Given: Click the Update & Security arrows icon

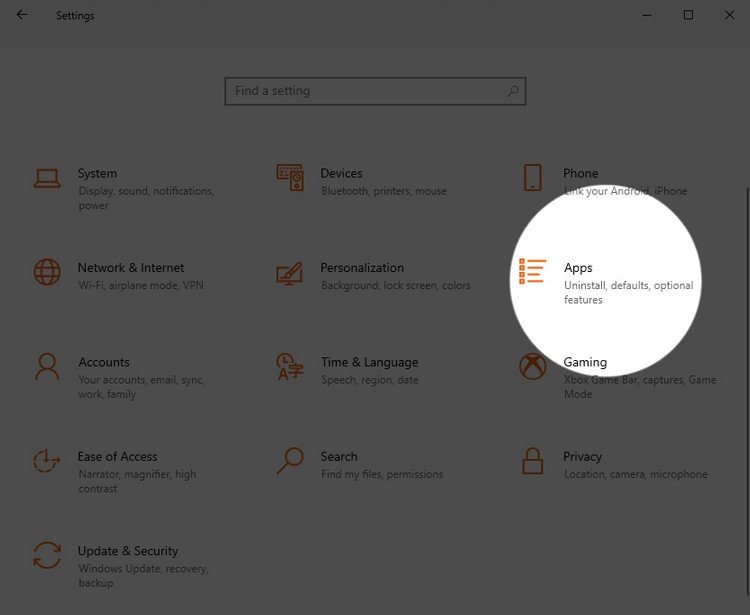Looking at the screenshot, I should [47, 555].
